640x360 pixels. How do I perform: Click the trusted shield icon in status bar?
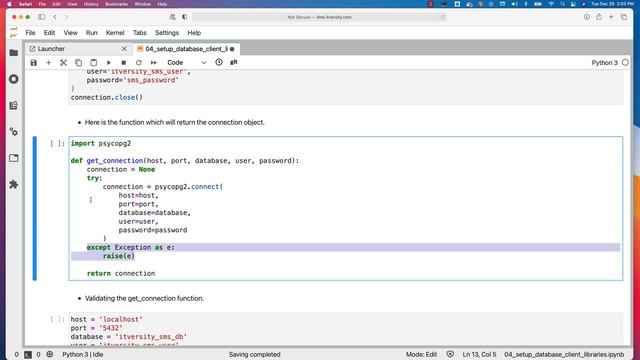coord(450,354)
